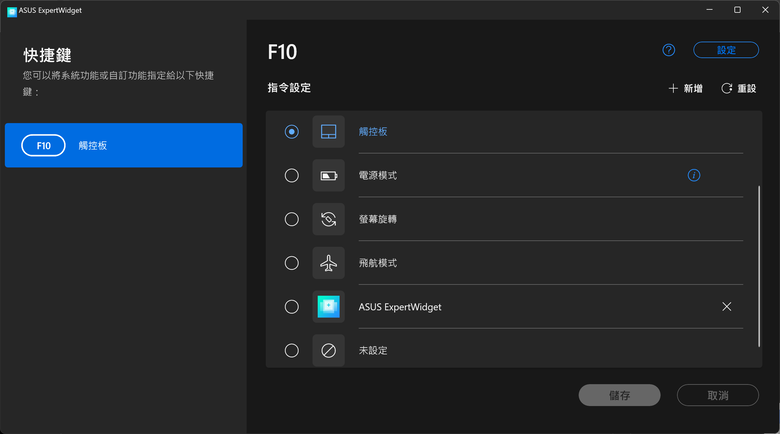Screen dimensions: 780x434
Task: Click the screen rotation icon
Action: pyautogui.click(x=328, y=219)
